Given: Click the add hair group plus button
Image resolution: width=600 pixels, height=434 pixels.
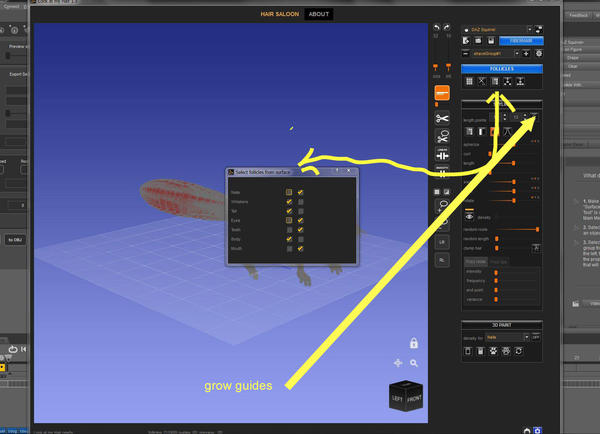Looking at the screenshot, I should [526, 54].
